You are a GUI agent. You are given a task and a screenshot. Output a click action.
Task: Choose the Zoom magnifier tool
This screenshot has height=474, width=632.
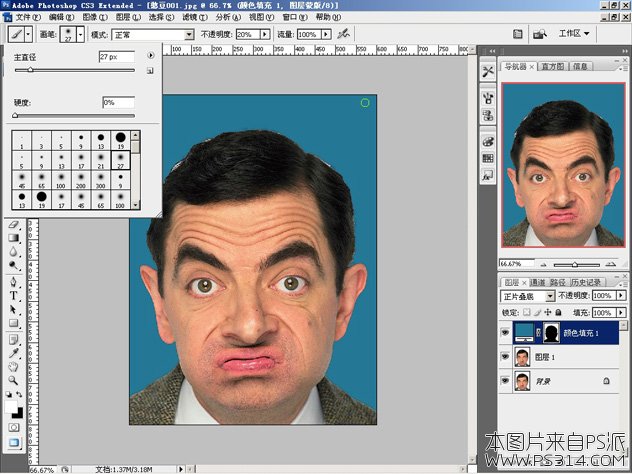[14, 380]
